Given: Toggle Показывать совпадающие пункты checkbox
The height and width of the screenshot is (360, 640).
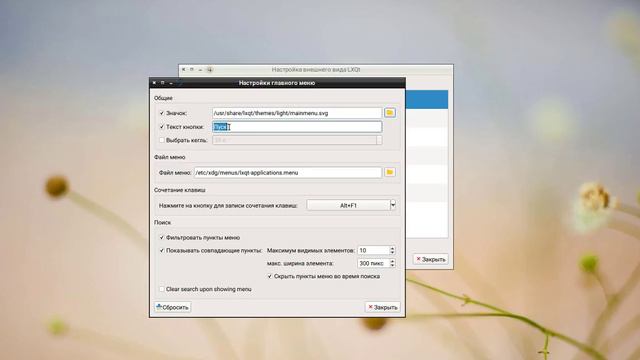Looking at the screenshot, I should 162,251.
